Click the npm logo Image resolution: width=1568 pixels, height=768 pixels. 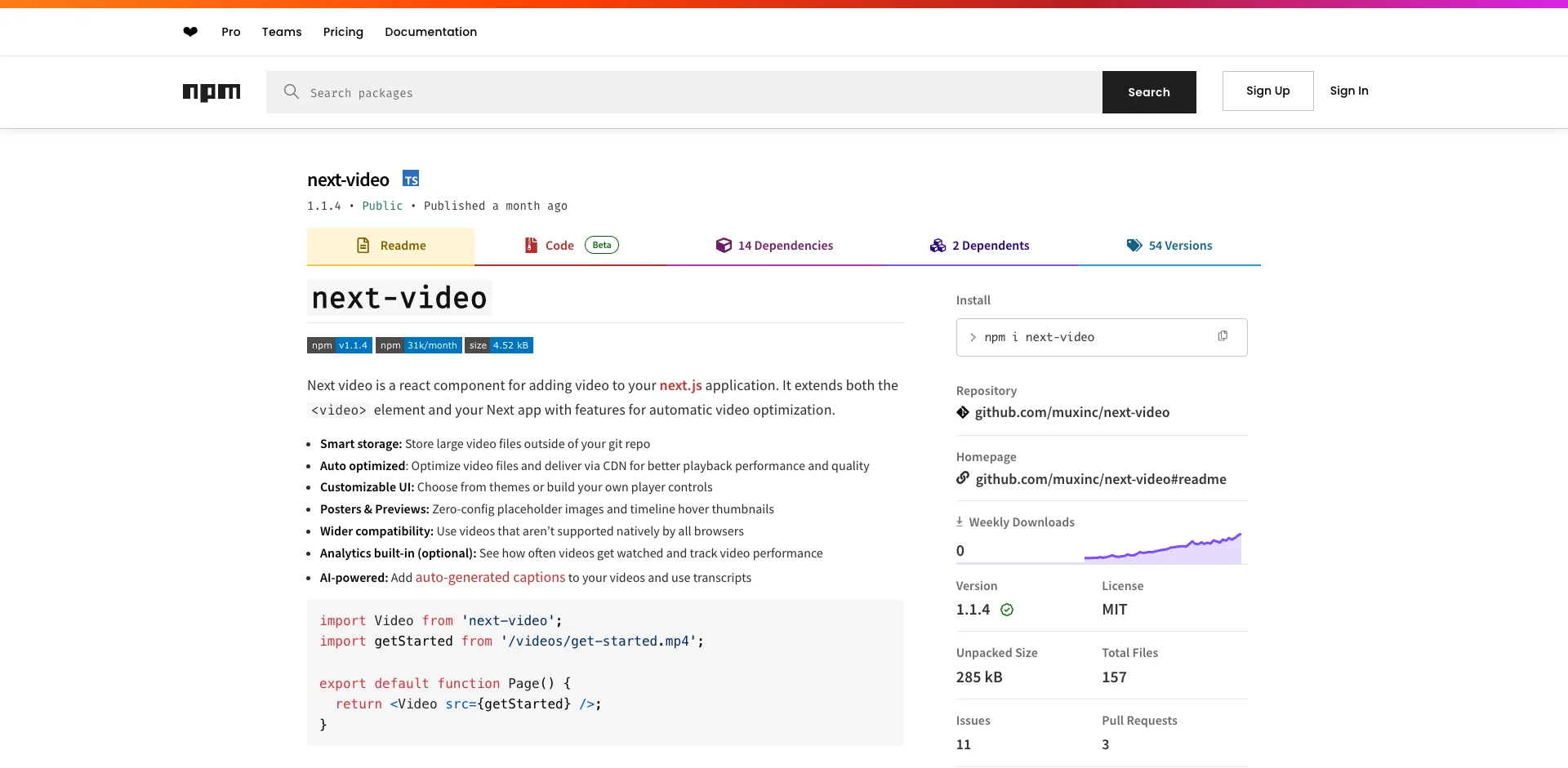212,92
